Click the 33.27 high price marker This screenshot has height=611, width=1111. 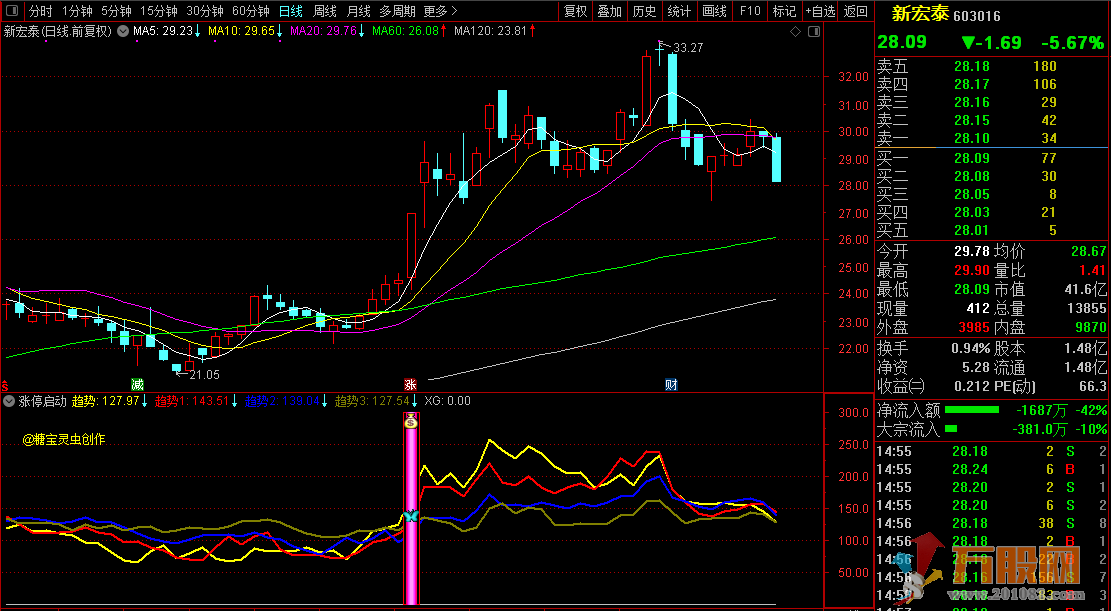point(687,48)
